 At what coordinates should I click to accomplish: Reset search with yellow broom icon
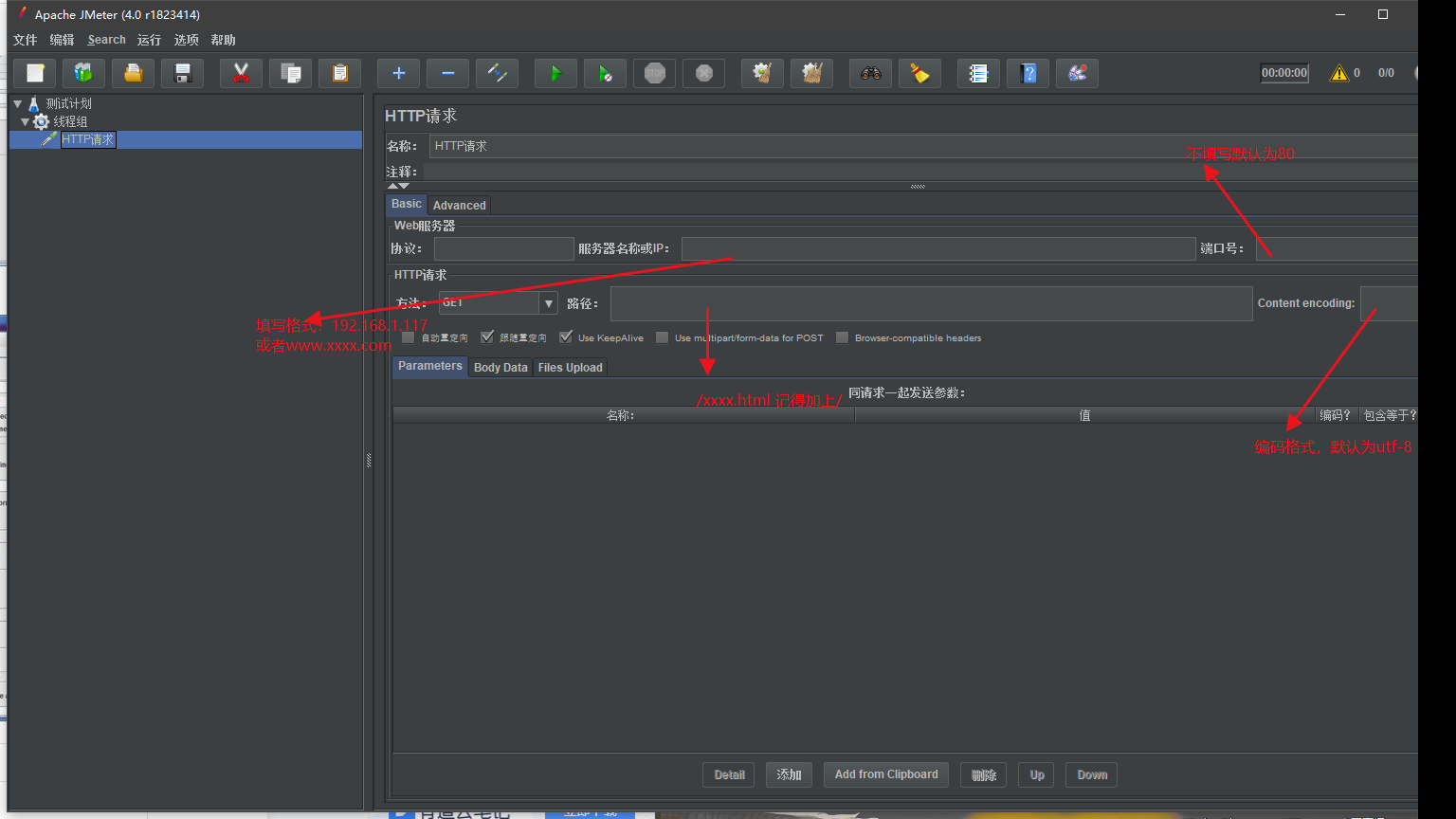click(x=920, y=73)
